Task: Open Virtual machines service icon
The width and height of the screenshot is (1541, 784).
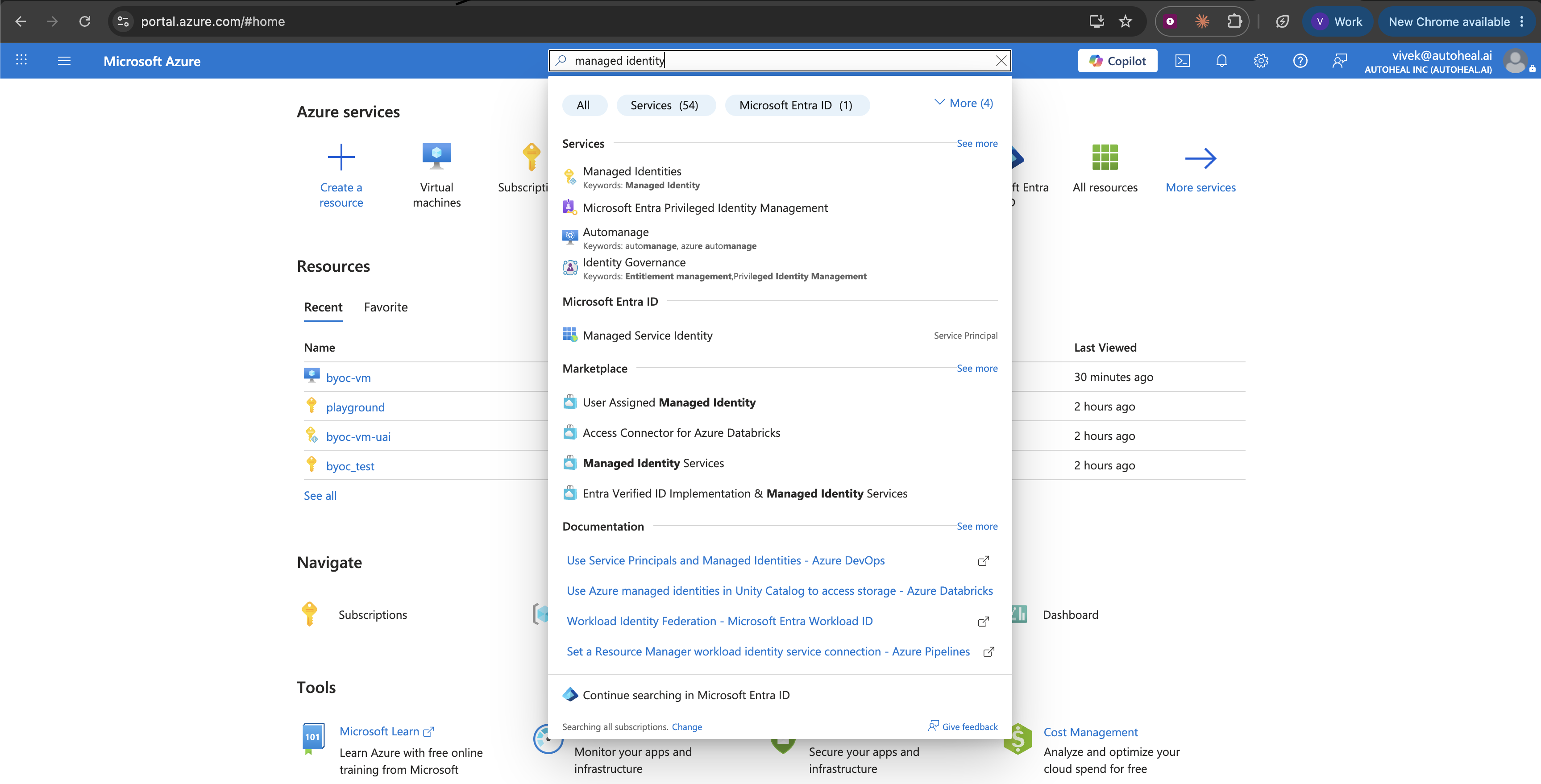Action: point(437,157)
